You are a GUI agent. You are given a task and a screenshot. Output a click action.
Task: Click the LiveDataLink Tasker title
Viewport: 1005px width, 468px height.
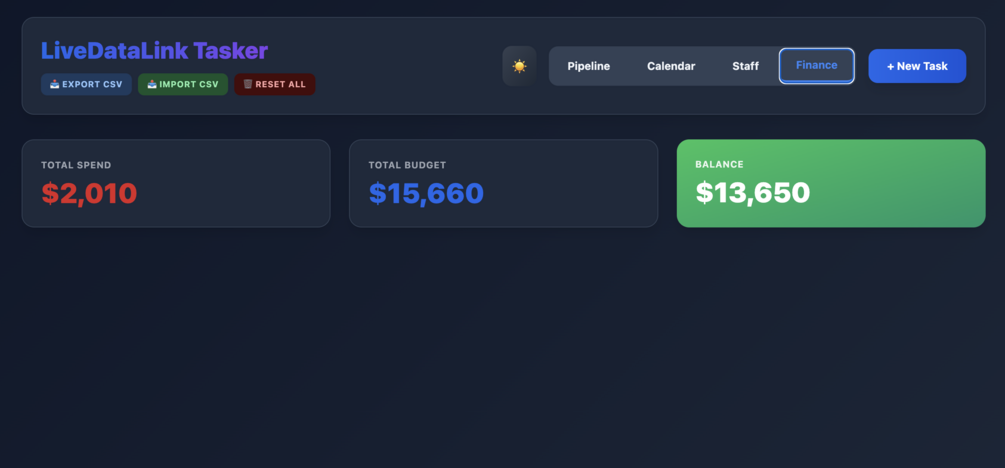[154, 50]
